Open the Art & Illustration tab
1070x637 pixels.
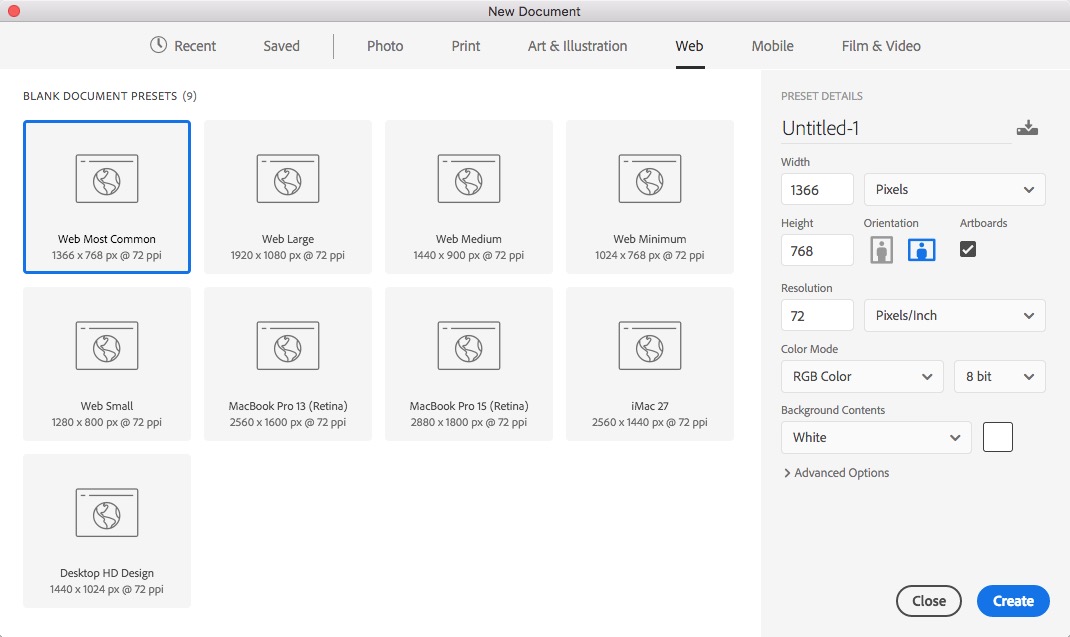tap(577, 46)
